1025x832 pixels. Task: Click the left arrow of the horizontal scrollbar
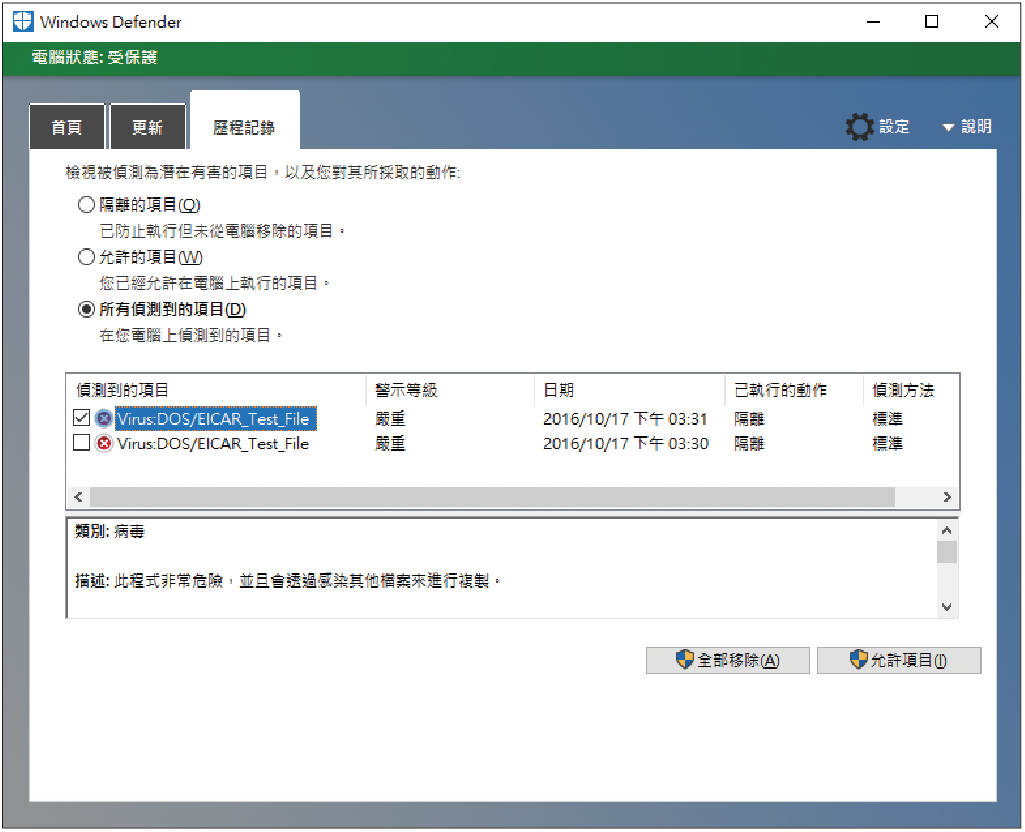coord(78,497)
